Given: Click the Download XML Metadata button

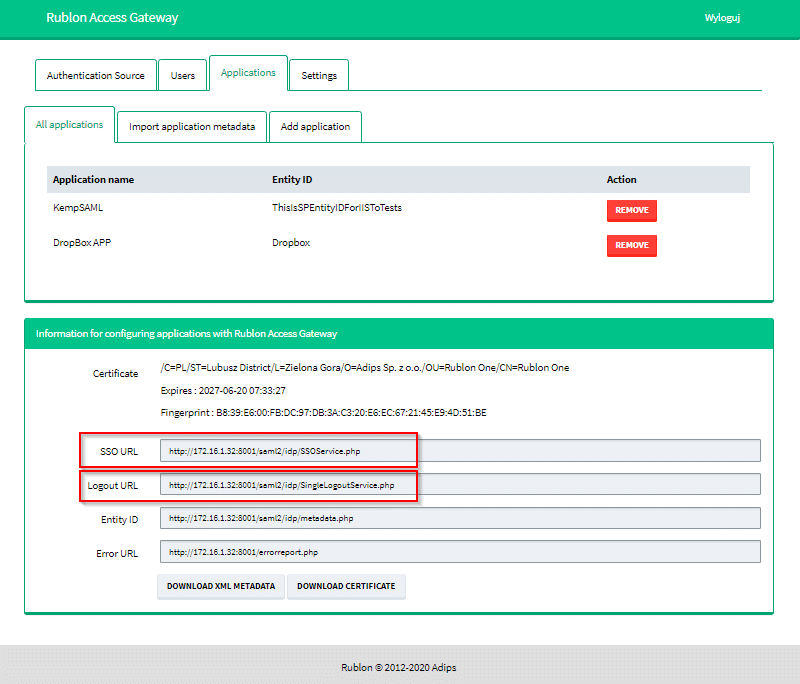Looking at the screenshot, I should pos(221,586).
